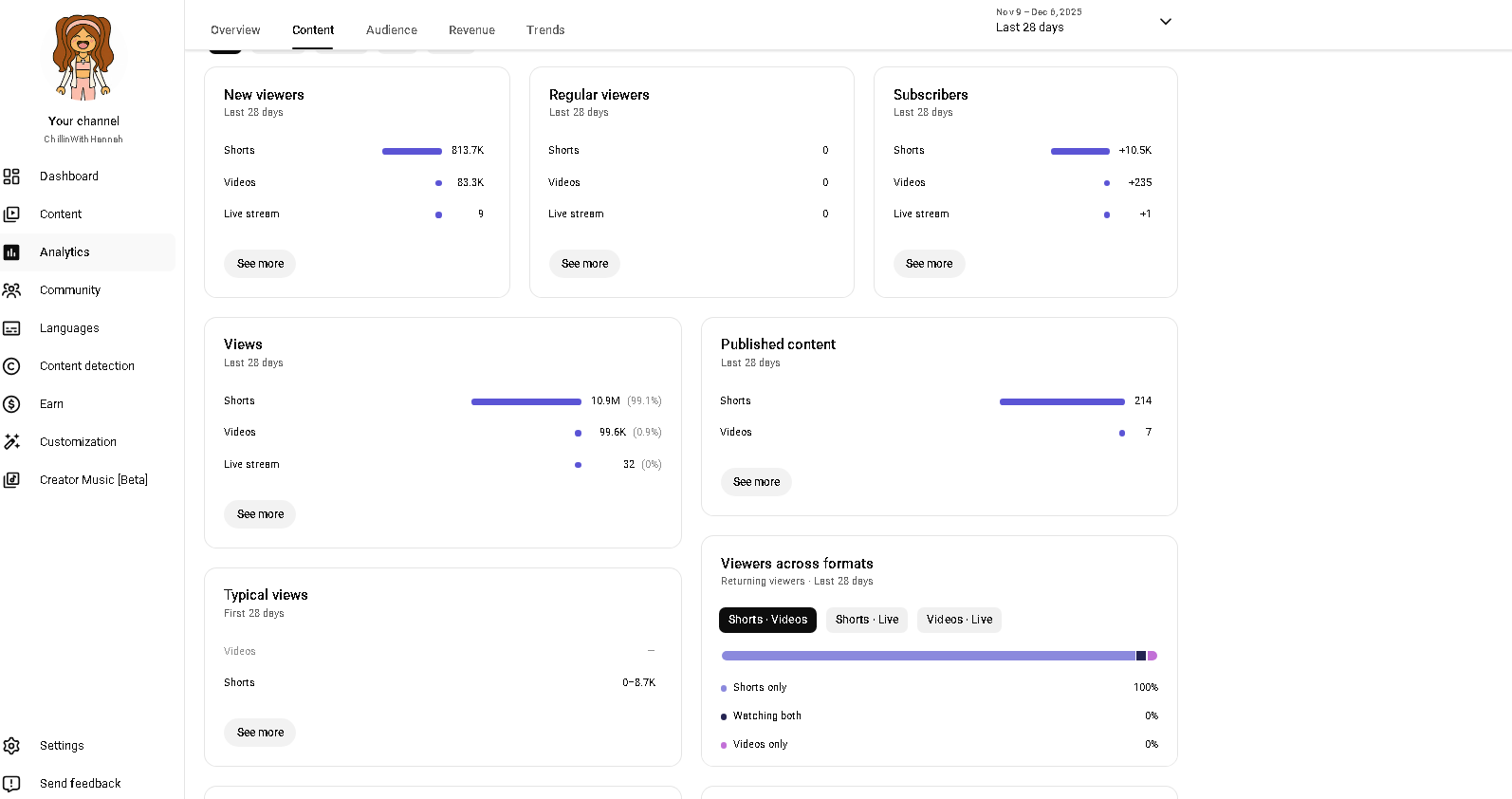Click the Viewers across formats progress bar
This screenshot has height=799, width=1512.
938,656
